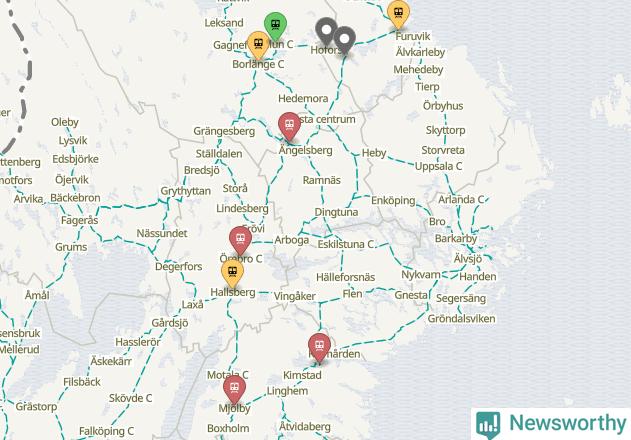Viewport: 631px width, 440px height.
Task: Click the yellow train marker at Hallsberg
Action: (x=232, y=274)
